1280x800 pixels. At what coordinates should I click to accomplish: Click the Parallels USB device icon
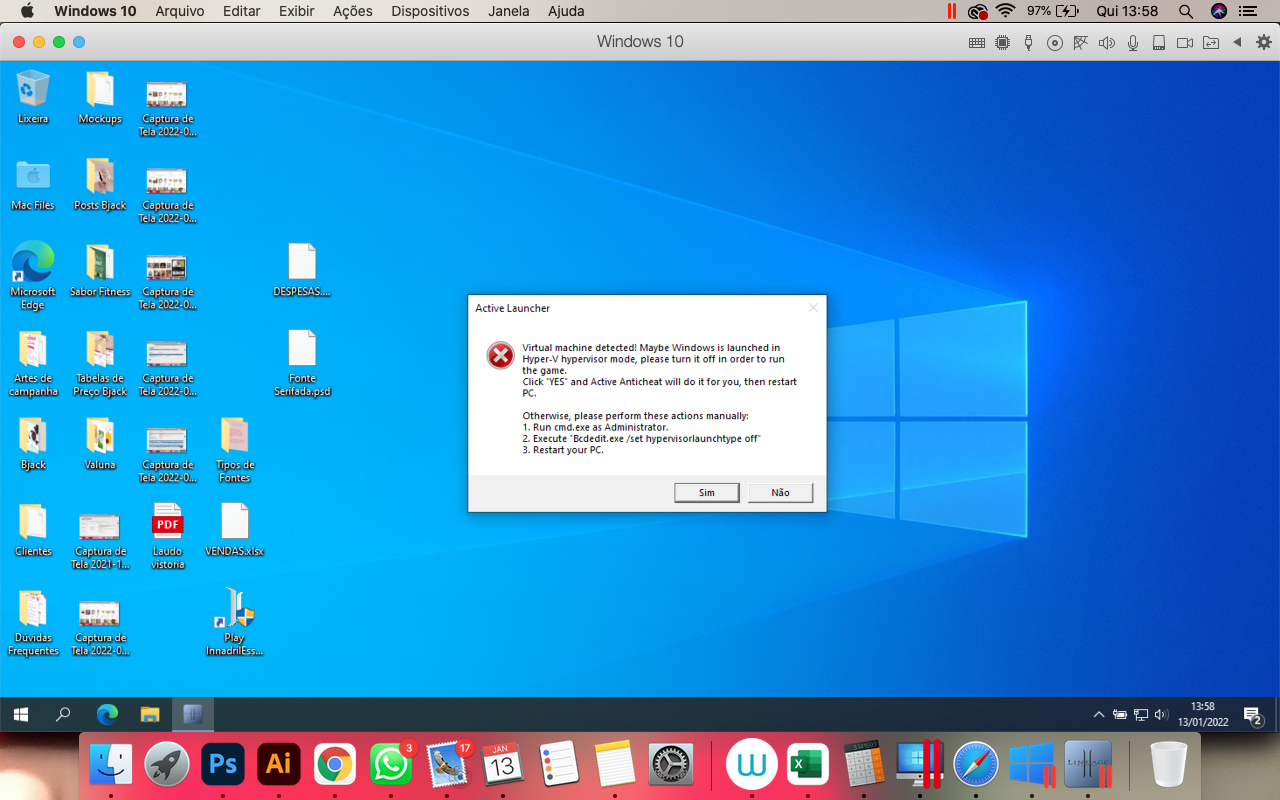pos(1028,42)
